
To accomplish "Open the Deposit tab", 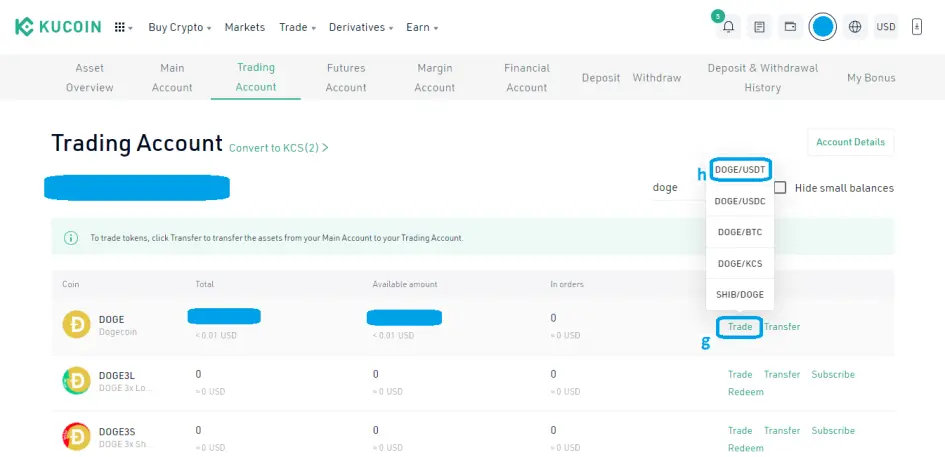I will click(601, 78).
